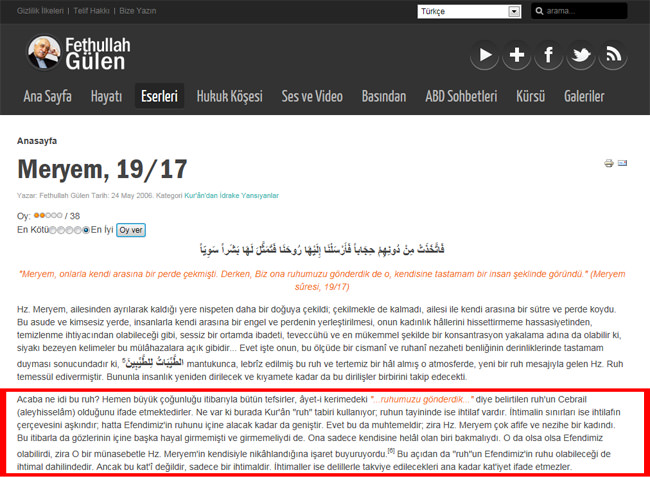This screenshot has height=477, width=650.
Task: Go to Hukuk Köşesi menu item
Action: [228, 97]
